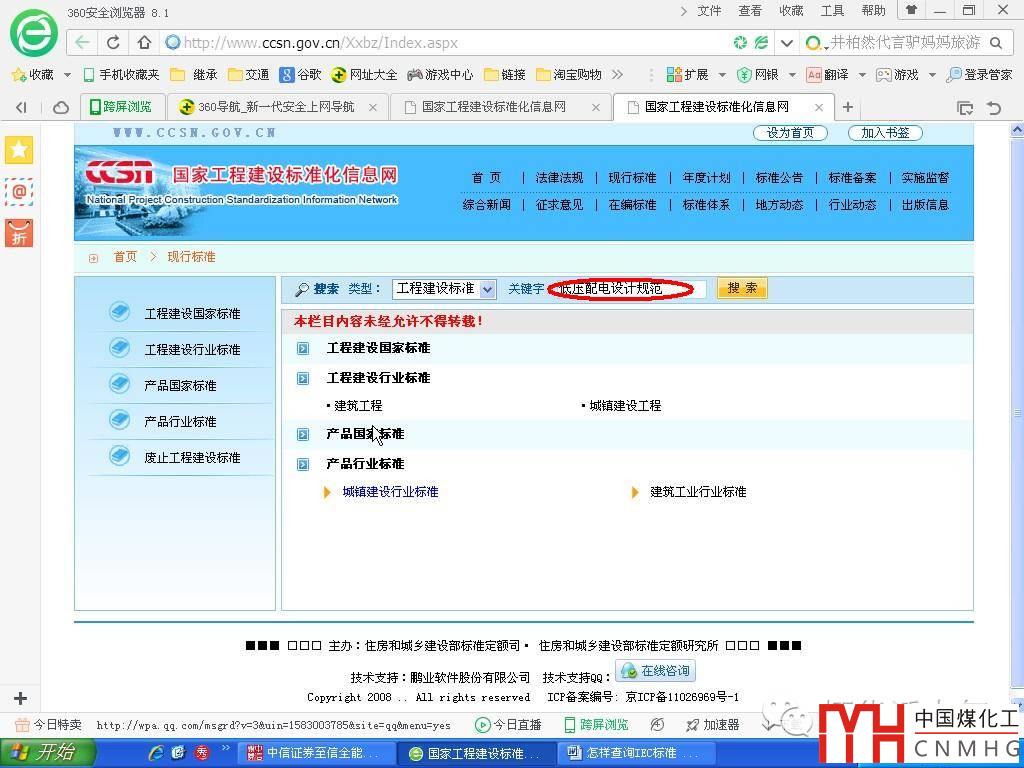Click the 在线咨询 QQ support button
This screenshot has height=768, width=1024.
(x=655, y=671)
